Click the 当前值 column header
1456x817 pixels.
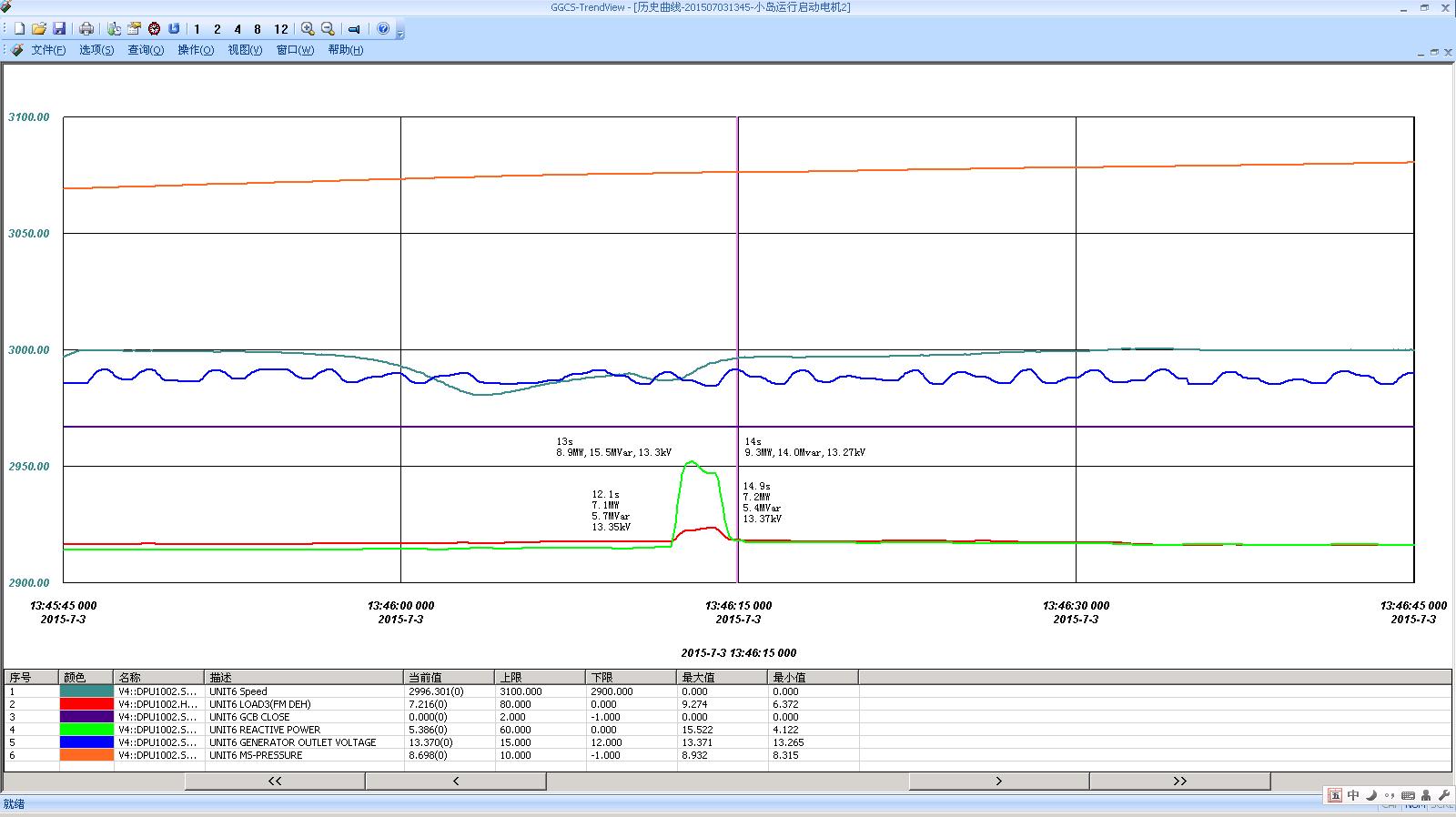450,678
